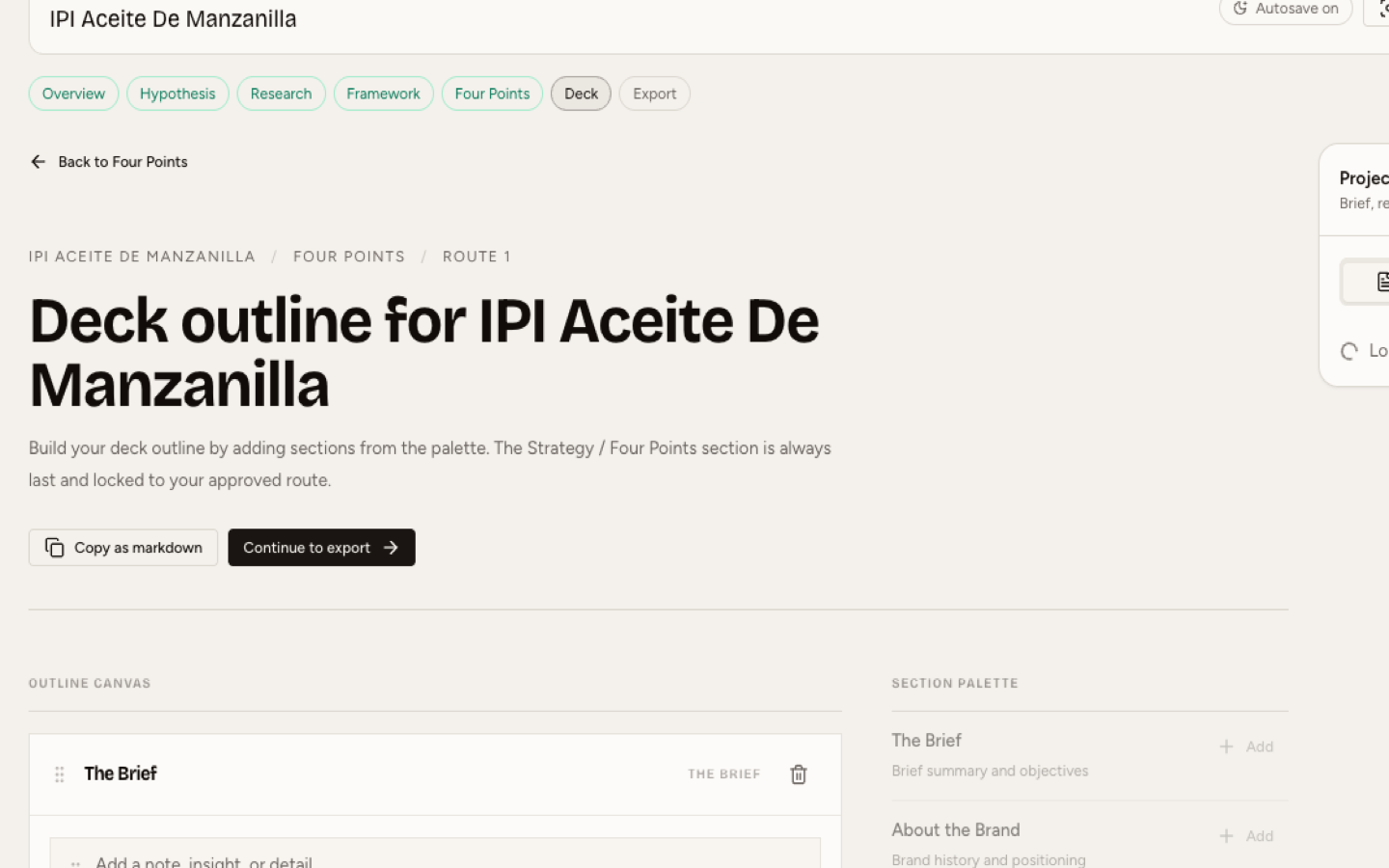This screenshot has width=1389, height=868.
Task: Click the project title IPI Aceite De Manzanilla
Action: [173, 19]
